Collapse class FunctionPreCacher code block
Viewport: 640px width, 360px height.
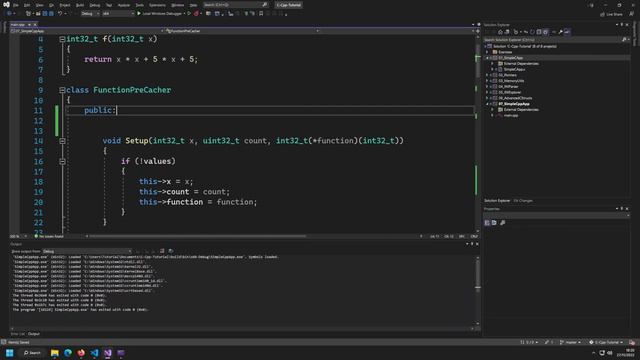62,90
